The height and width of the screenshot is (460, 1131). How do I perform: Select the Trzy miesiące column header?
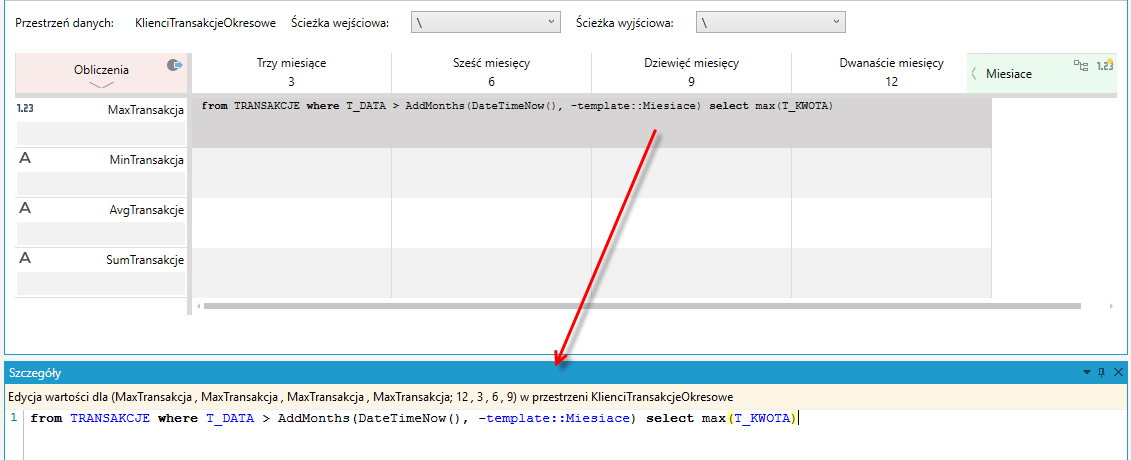coord(291,72)
